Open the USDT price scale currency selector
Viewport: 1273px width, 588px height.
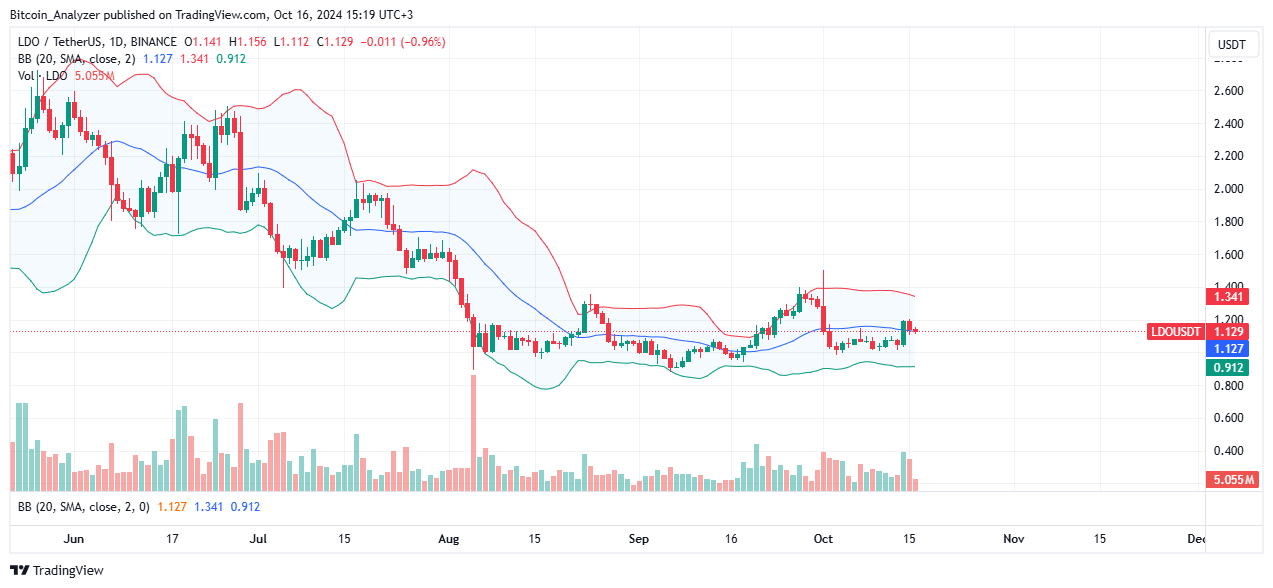(x=1232, y=44)
